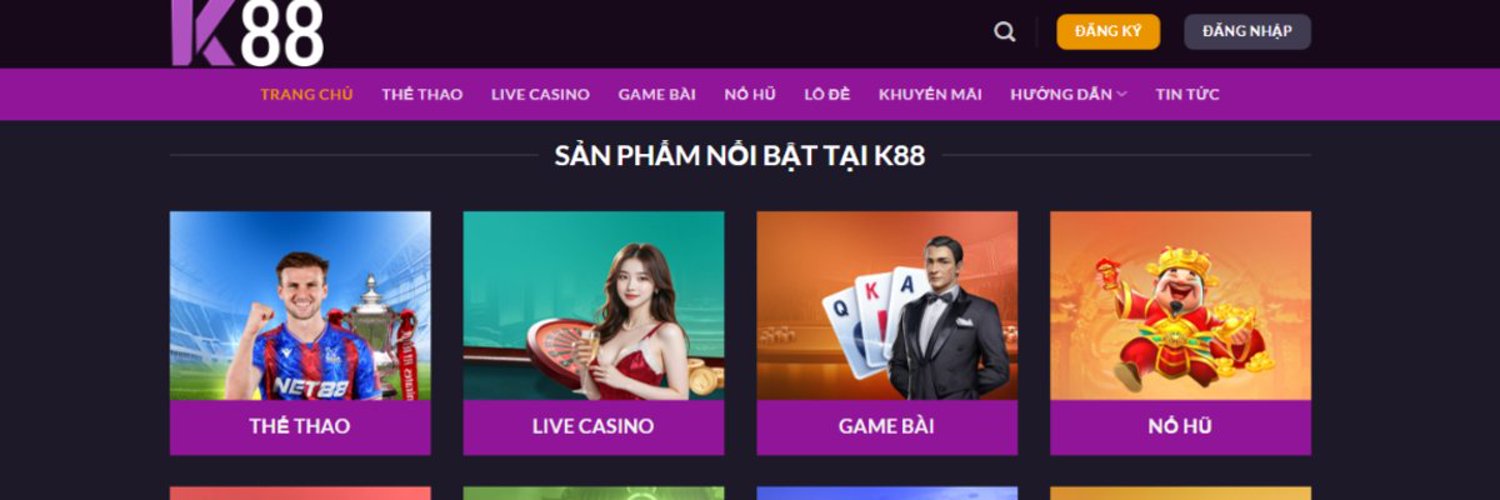Select Trang Chủ in navigation bar
This screenshot has height=500, width=1500.
307,94
